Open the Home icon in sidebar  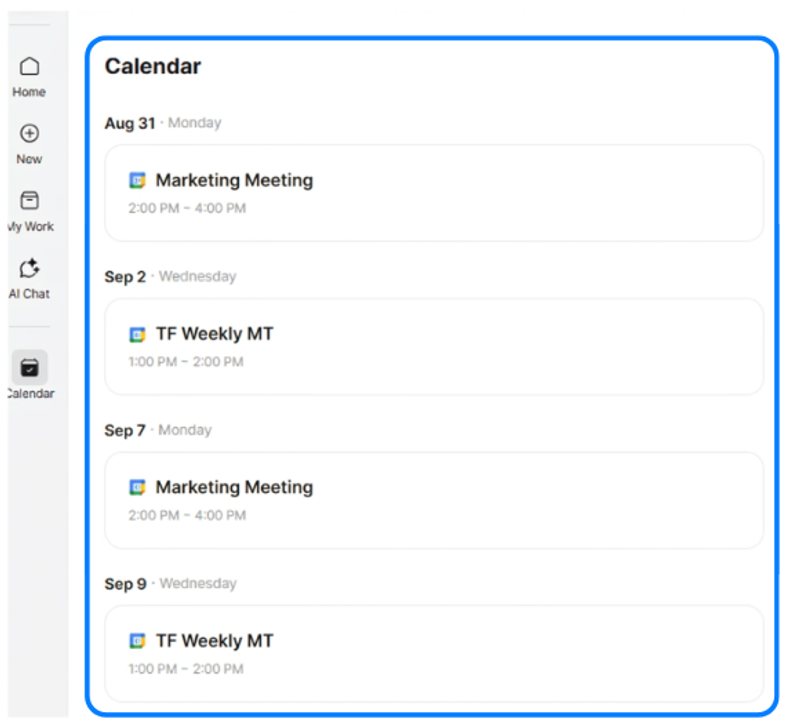point(29,66)
